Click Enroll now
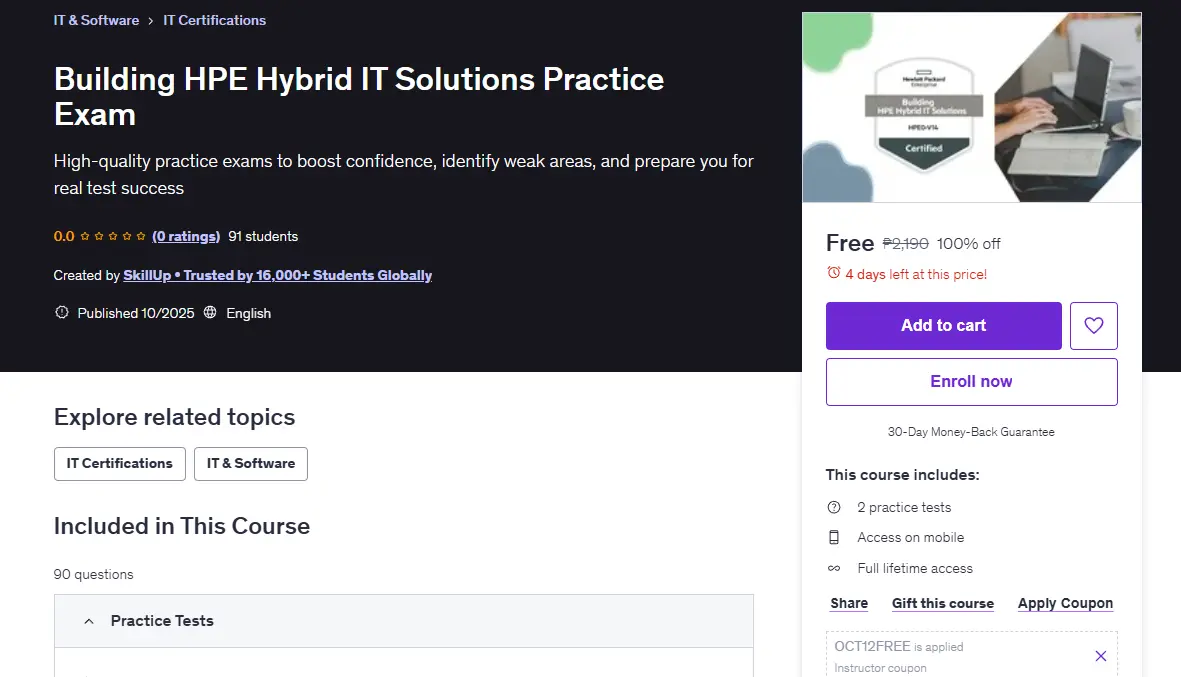Image resolution: width=1181 pixels, height=677 pixels. point(972,382)
